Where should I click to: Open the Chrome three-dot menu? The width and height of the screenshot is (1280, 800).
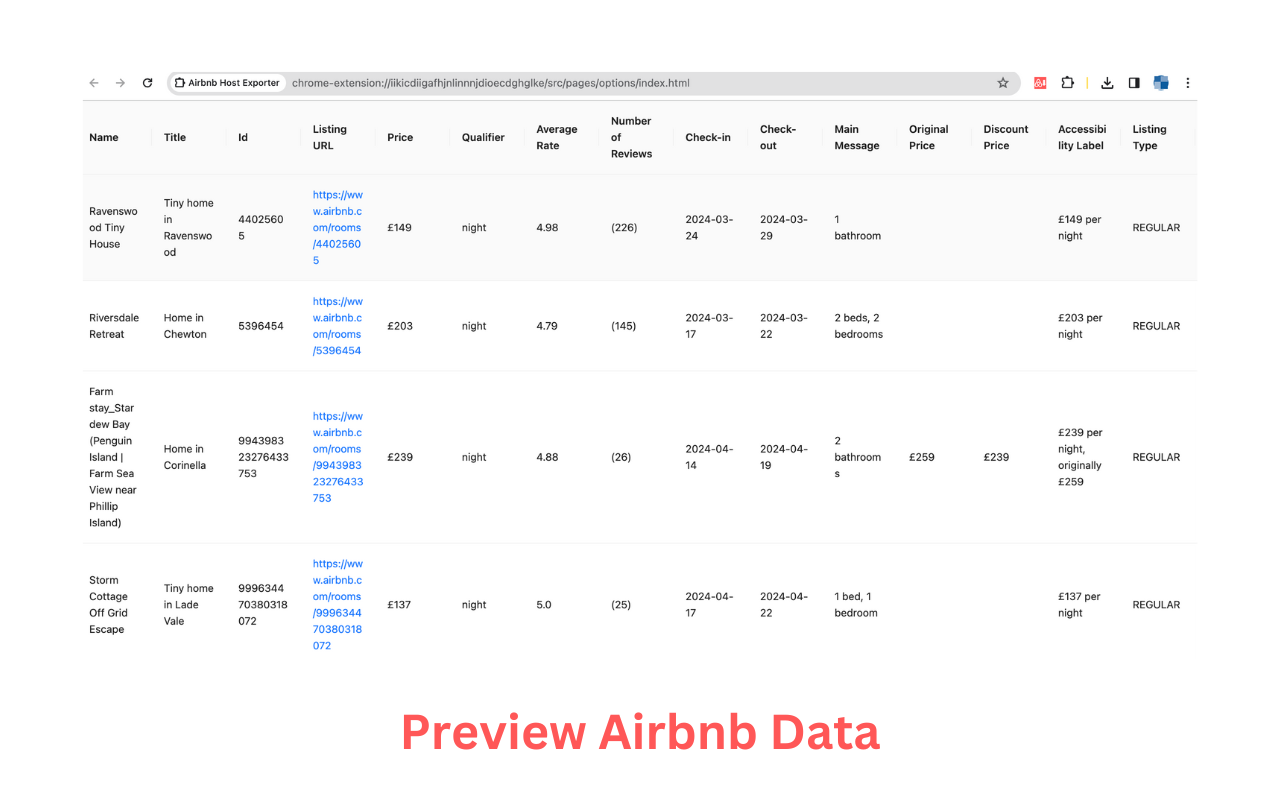(1188, 83)
